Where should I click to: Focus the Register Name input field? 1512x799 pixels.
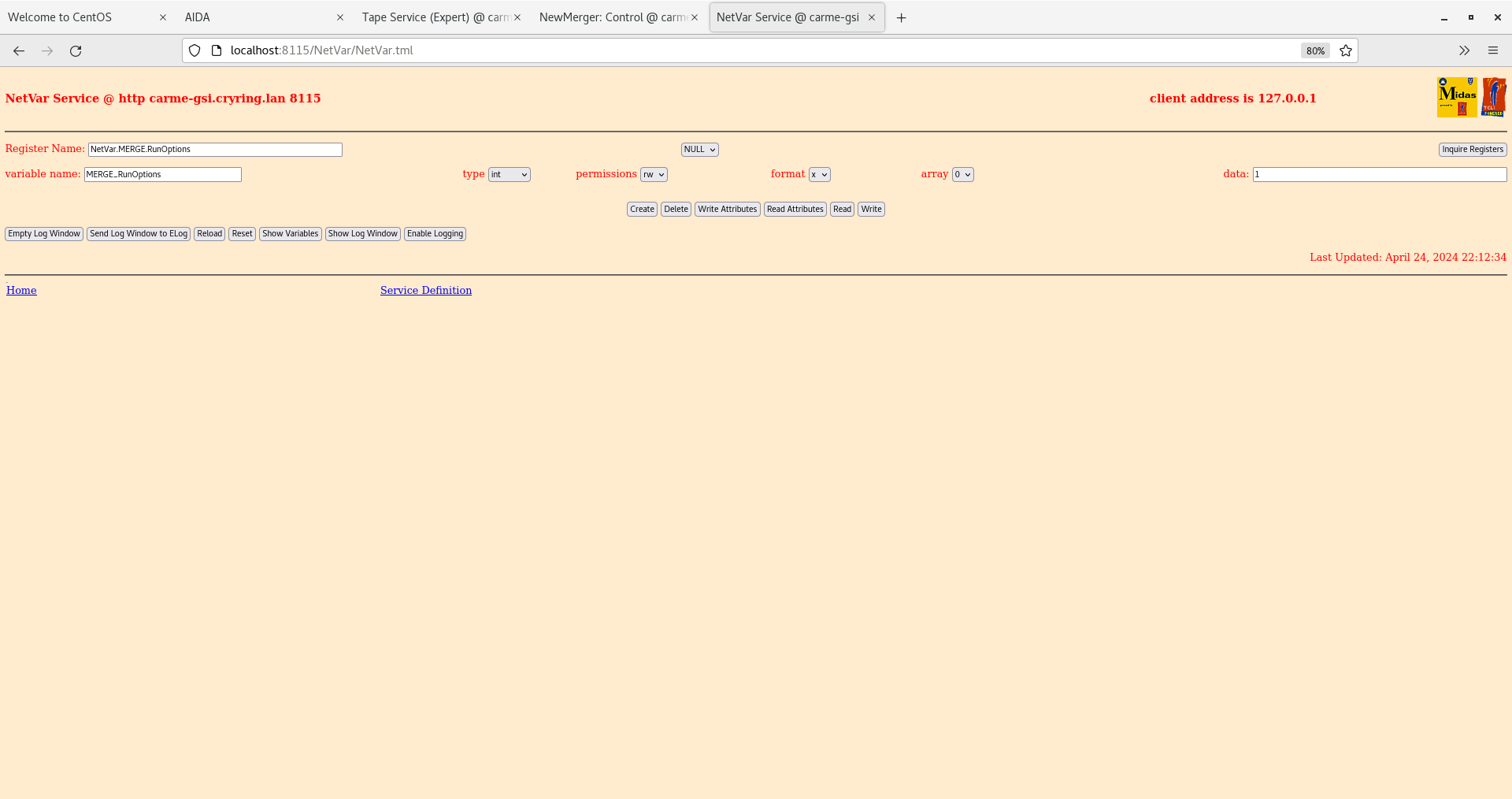(215, 150)
